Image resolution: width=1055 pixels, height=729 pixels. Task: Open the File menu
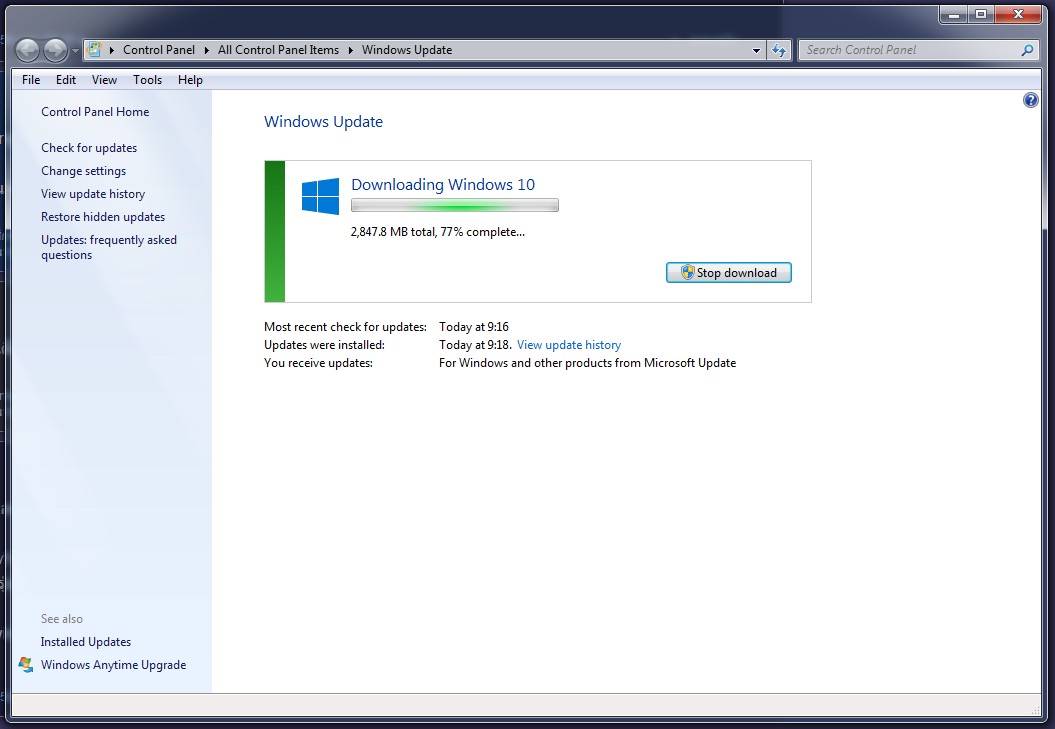click(x=31, y=79)
